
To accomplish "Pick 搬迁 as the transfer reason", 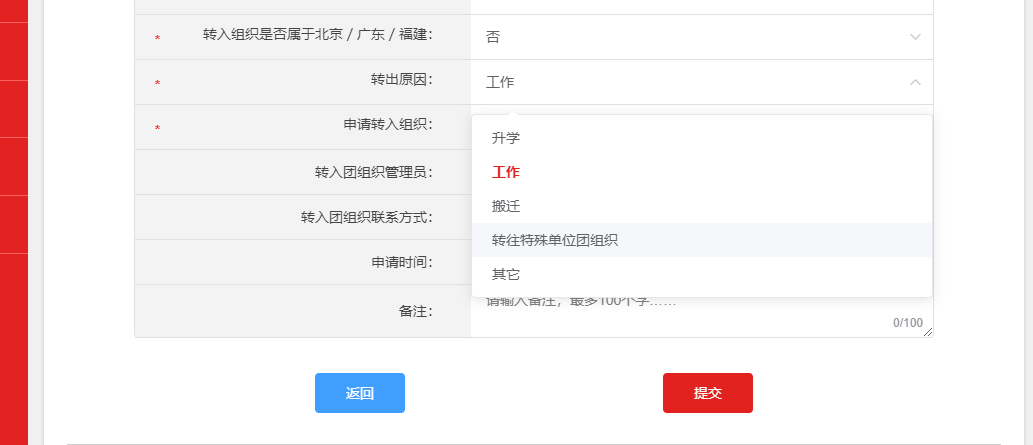I will click(506, 206).
